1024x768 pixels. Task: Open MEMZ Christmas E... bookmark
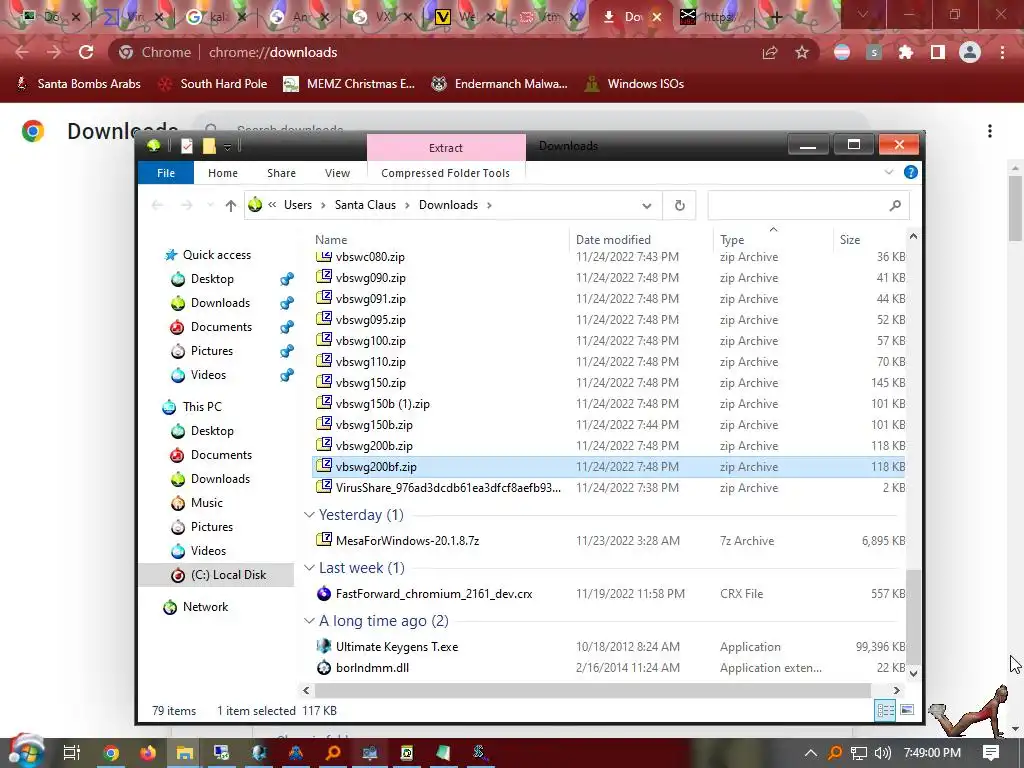tap(349, 84)
